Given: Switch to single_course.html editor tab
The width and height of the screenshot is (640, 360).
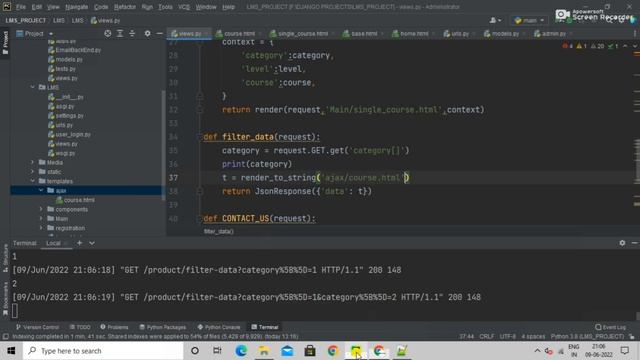Looking at the screenshot, I should coord(302,33).
